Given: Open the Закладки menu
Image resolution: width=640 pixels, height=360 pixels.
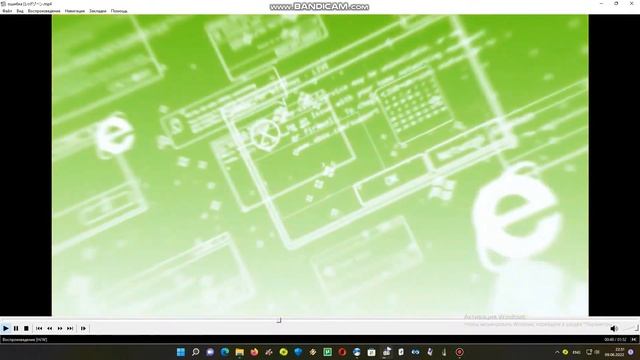Looking at the screenshot, I should (98, 11).
